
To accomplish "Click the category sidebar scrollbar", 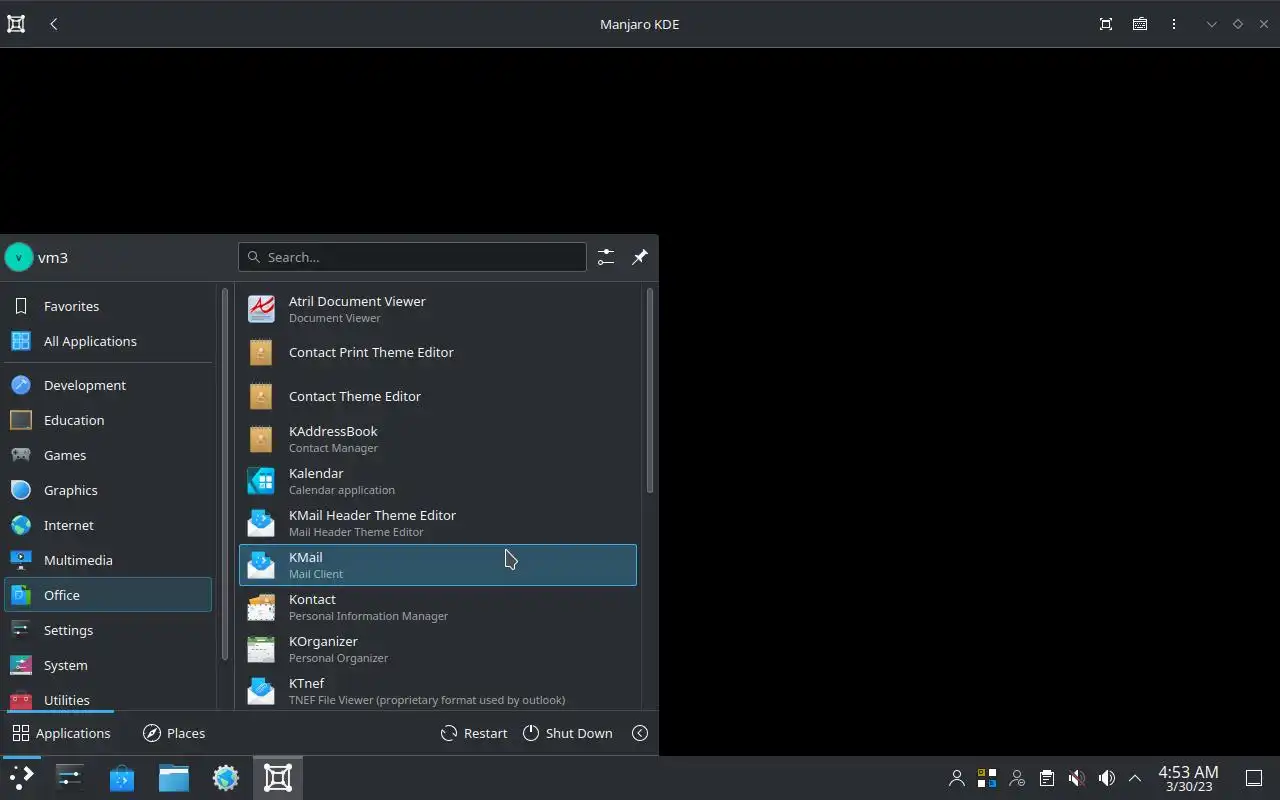I will [225, 475].
